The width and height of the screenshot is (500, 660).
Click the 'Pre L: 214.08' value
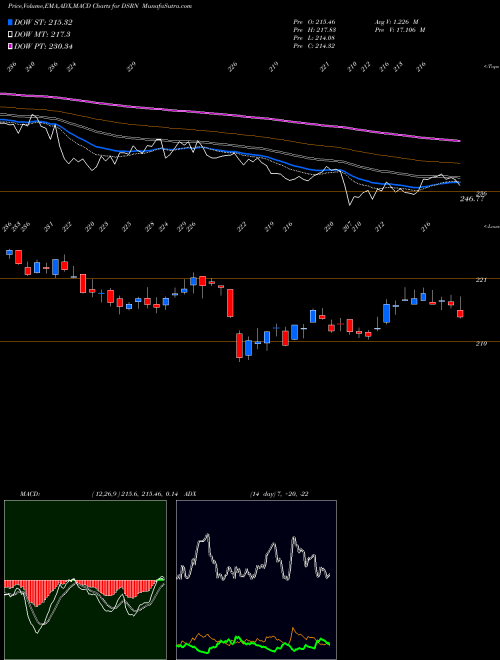click(314, 38)
